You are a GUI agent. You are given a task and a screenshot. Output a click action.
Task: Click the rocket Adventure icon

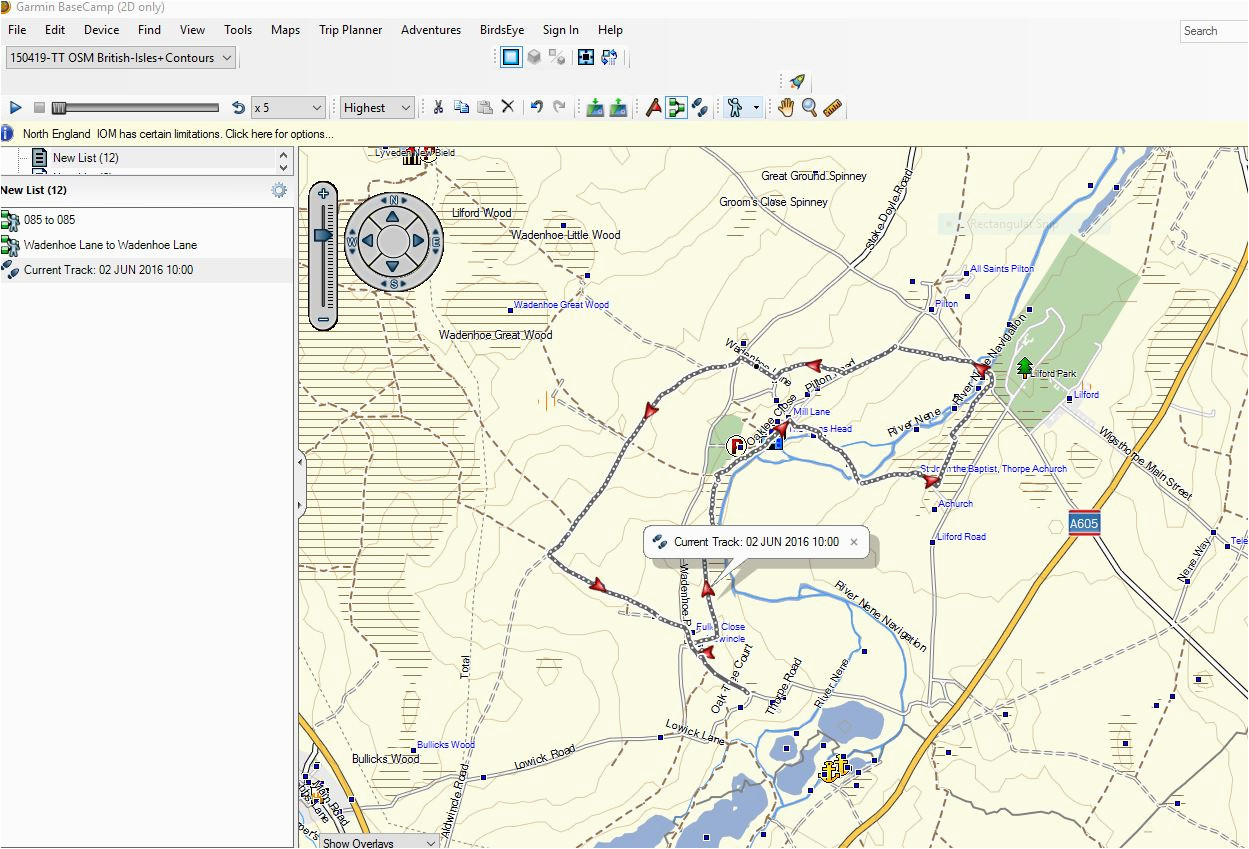(797, 81)
